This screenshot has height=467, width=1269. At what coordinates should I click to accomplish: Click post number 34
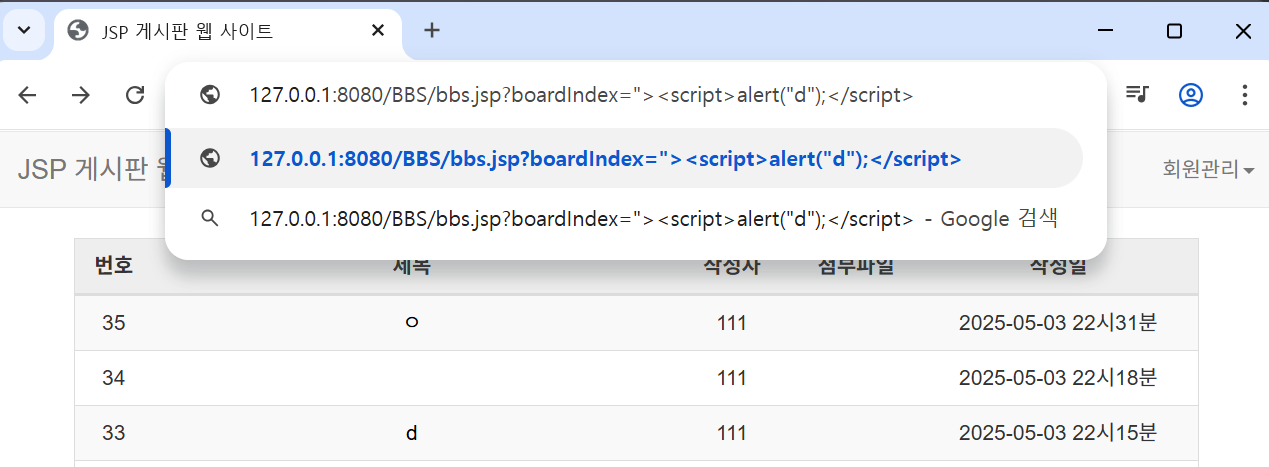point(114,378)
